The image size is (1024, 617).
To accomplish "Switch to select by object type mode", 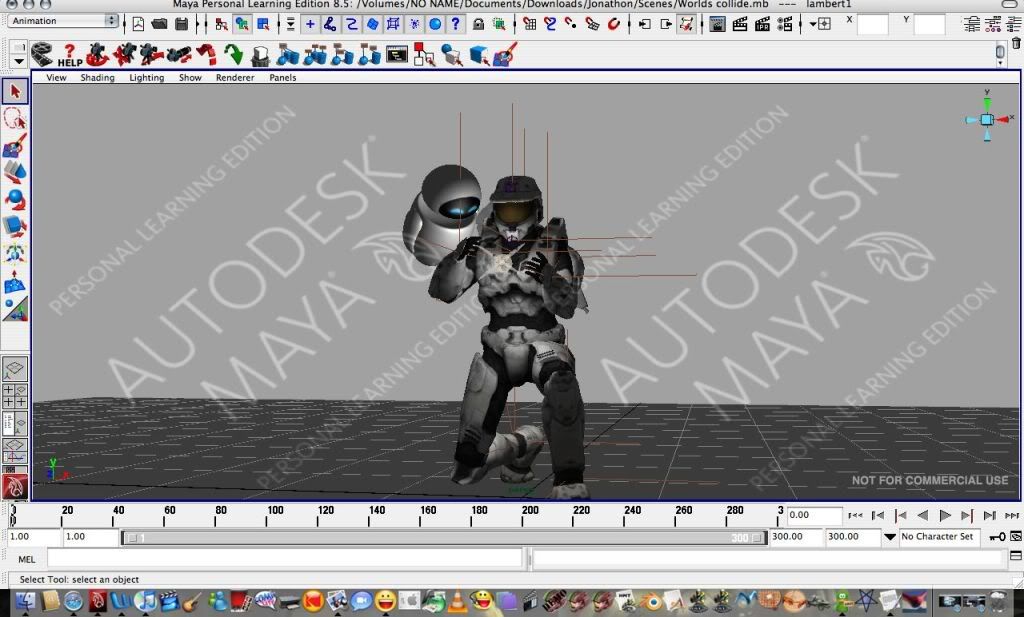I will 242,24.
